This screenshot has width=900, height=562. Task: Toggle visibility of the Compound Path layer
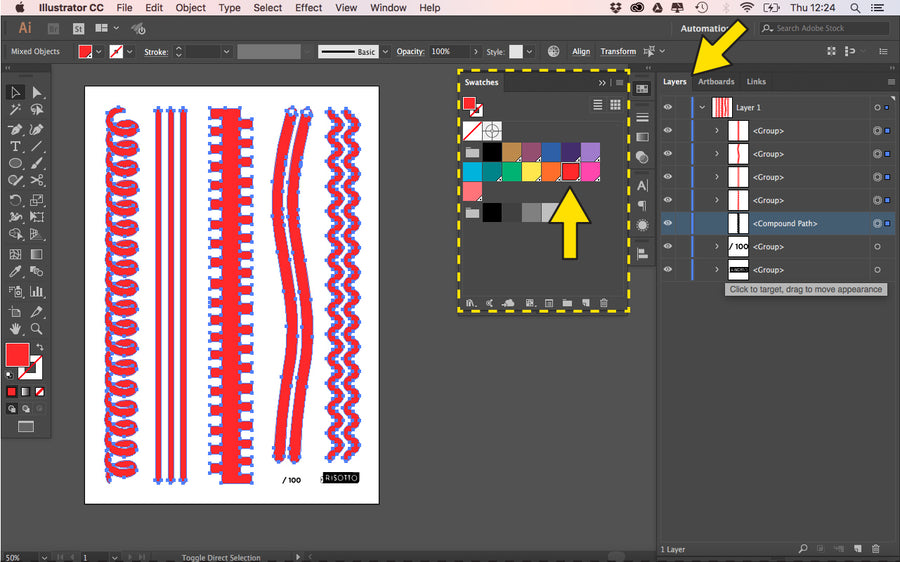tap(668, 224)
